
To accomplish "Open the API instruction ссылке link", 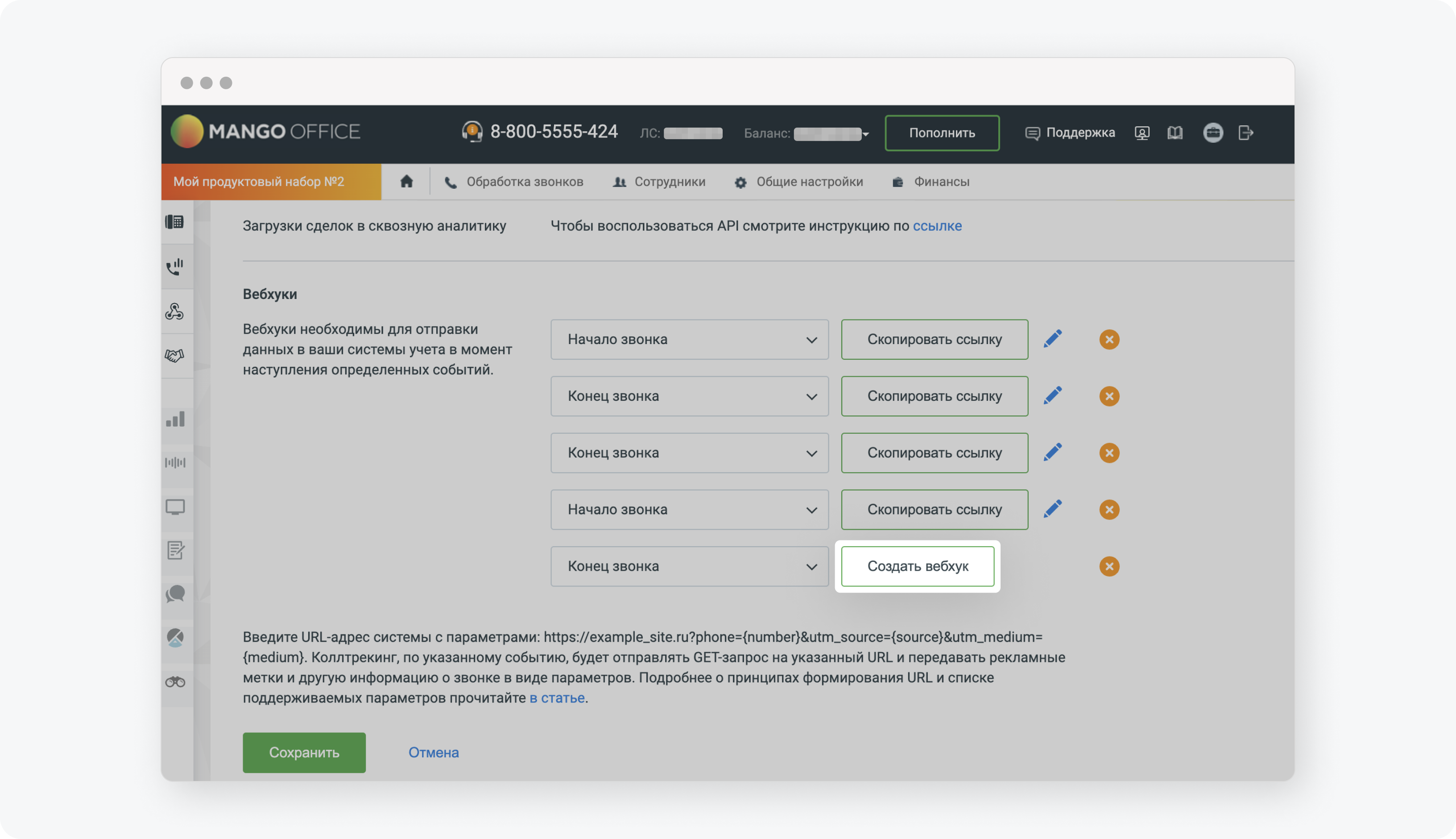I will 937,226.
